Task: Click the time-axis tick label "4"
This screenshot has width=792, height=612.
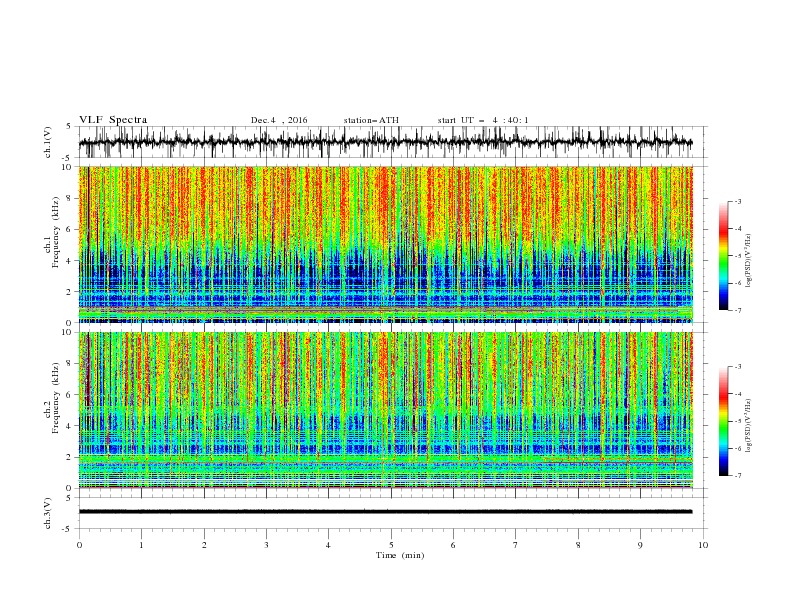Action: [x=328, y=545]
